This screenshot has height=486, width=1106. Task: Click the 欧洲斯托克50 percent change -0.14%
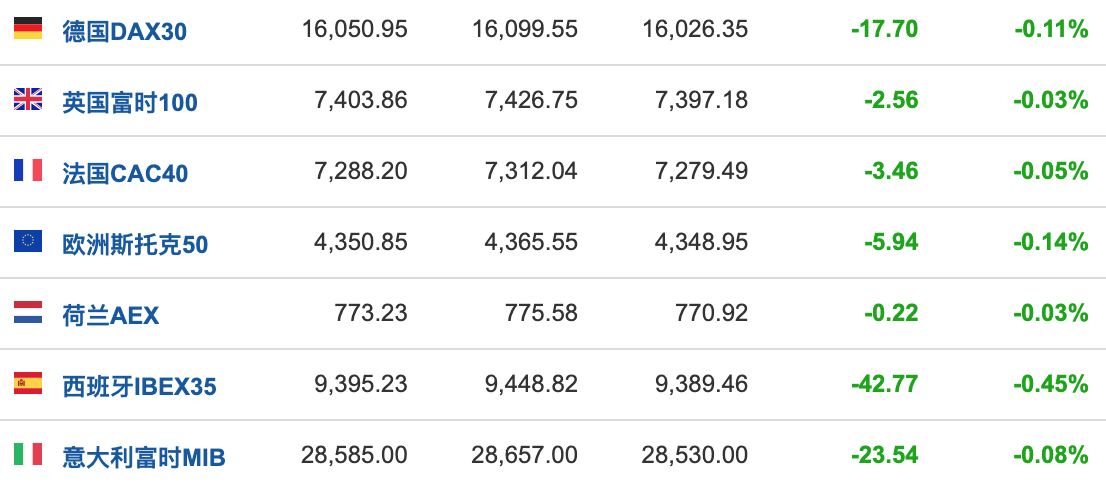(x=1050, y=242)
